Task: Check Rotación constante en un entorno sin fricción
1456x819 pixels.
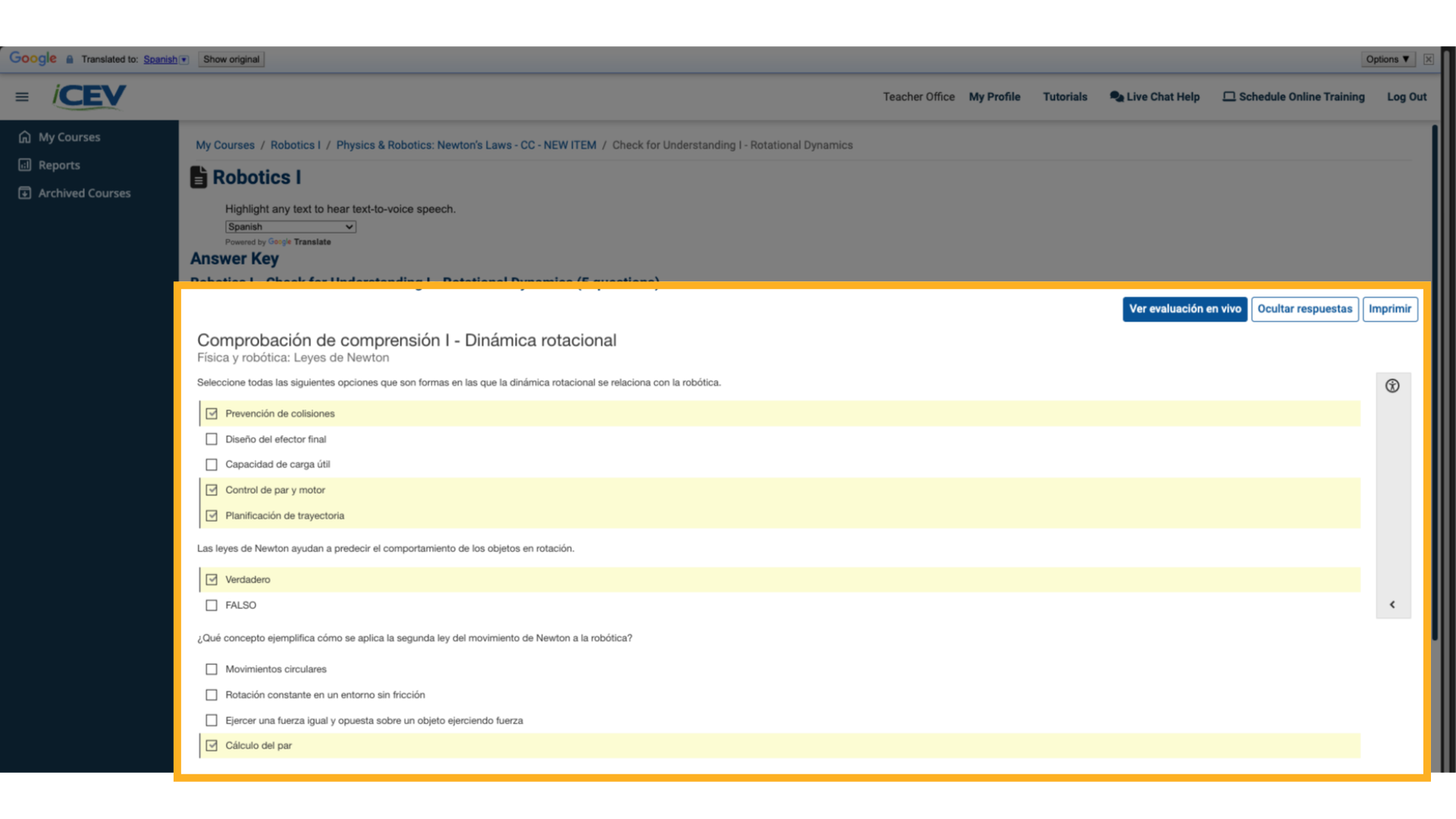Action: [212, 695]
